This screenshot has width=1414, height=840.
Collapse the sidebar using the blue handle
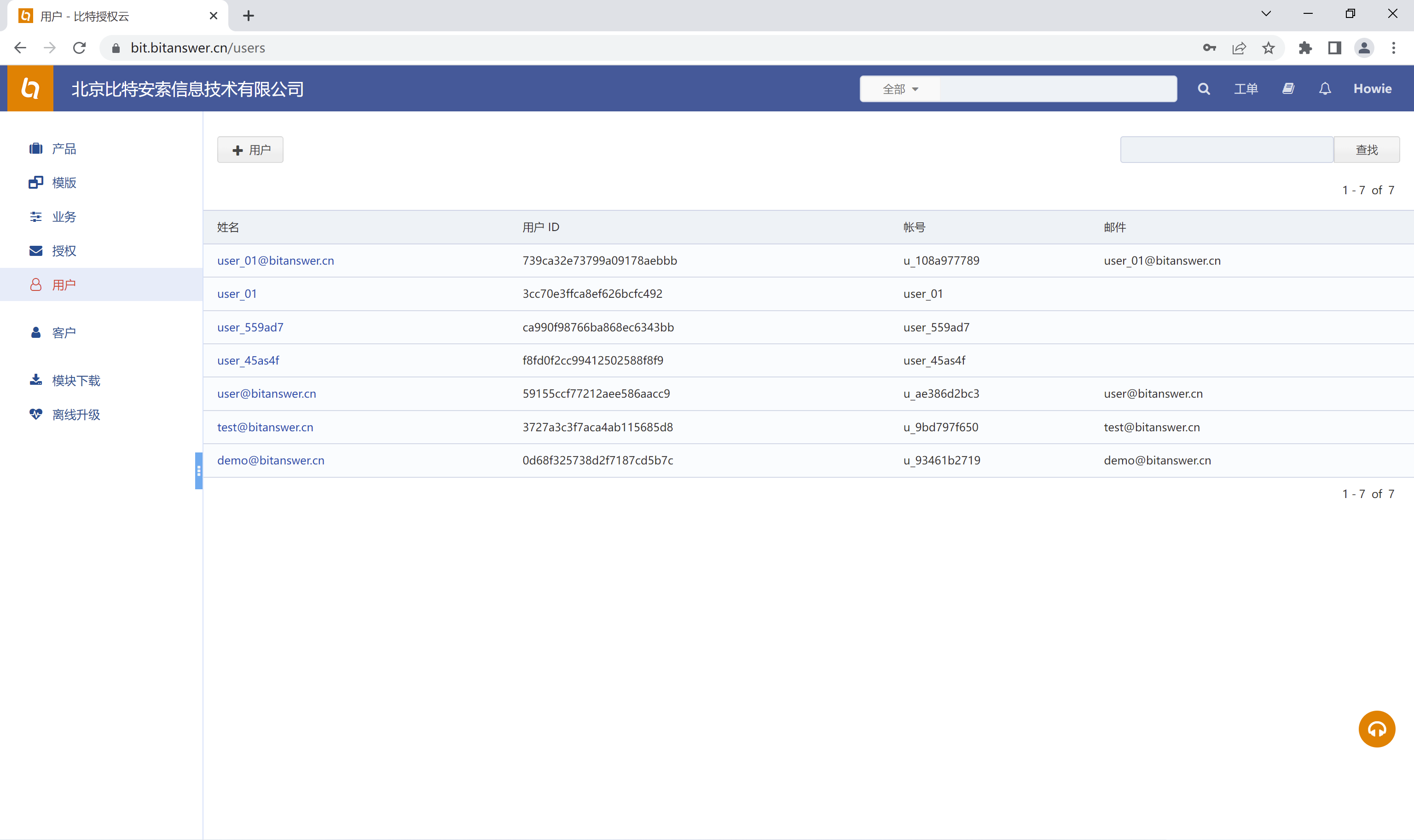point(199,470)
